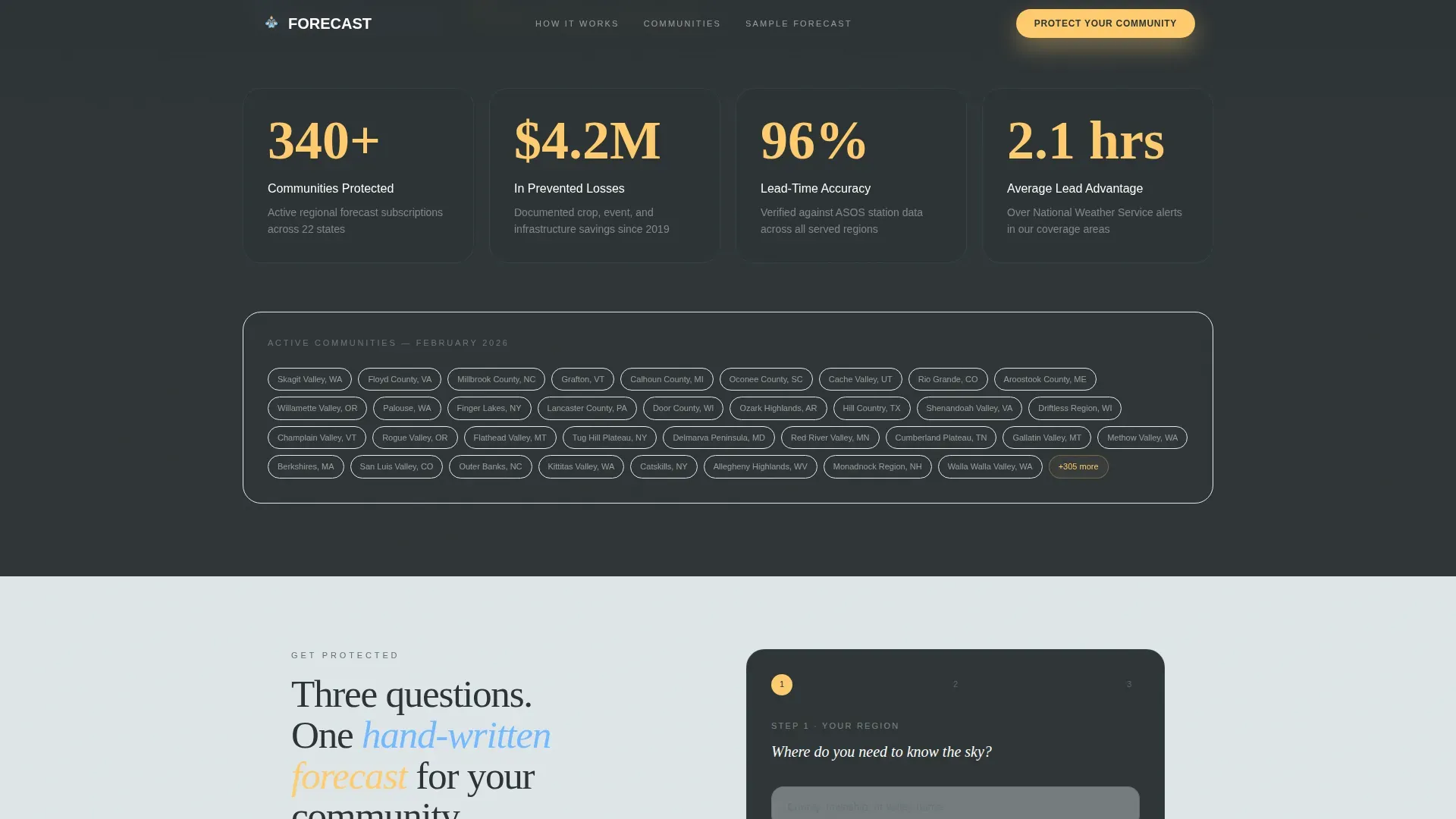The width and height of the screenshot is (1456, 819).
Task: Select the Methow Valley, WA chip
Action: tap(1142, 438)
